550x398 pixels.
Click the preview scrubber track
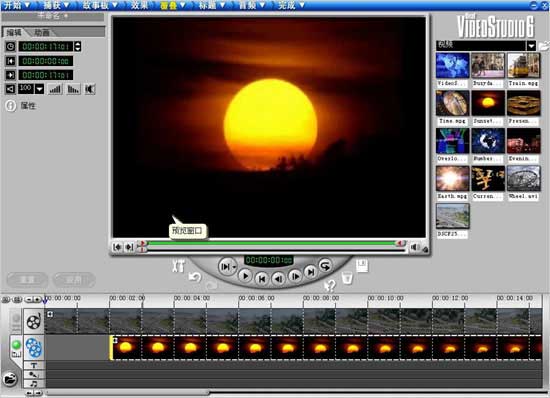pyautogui.click(x=275, y=250)
